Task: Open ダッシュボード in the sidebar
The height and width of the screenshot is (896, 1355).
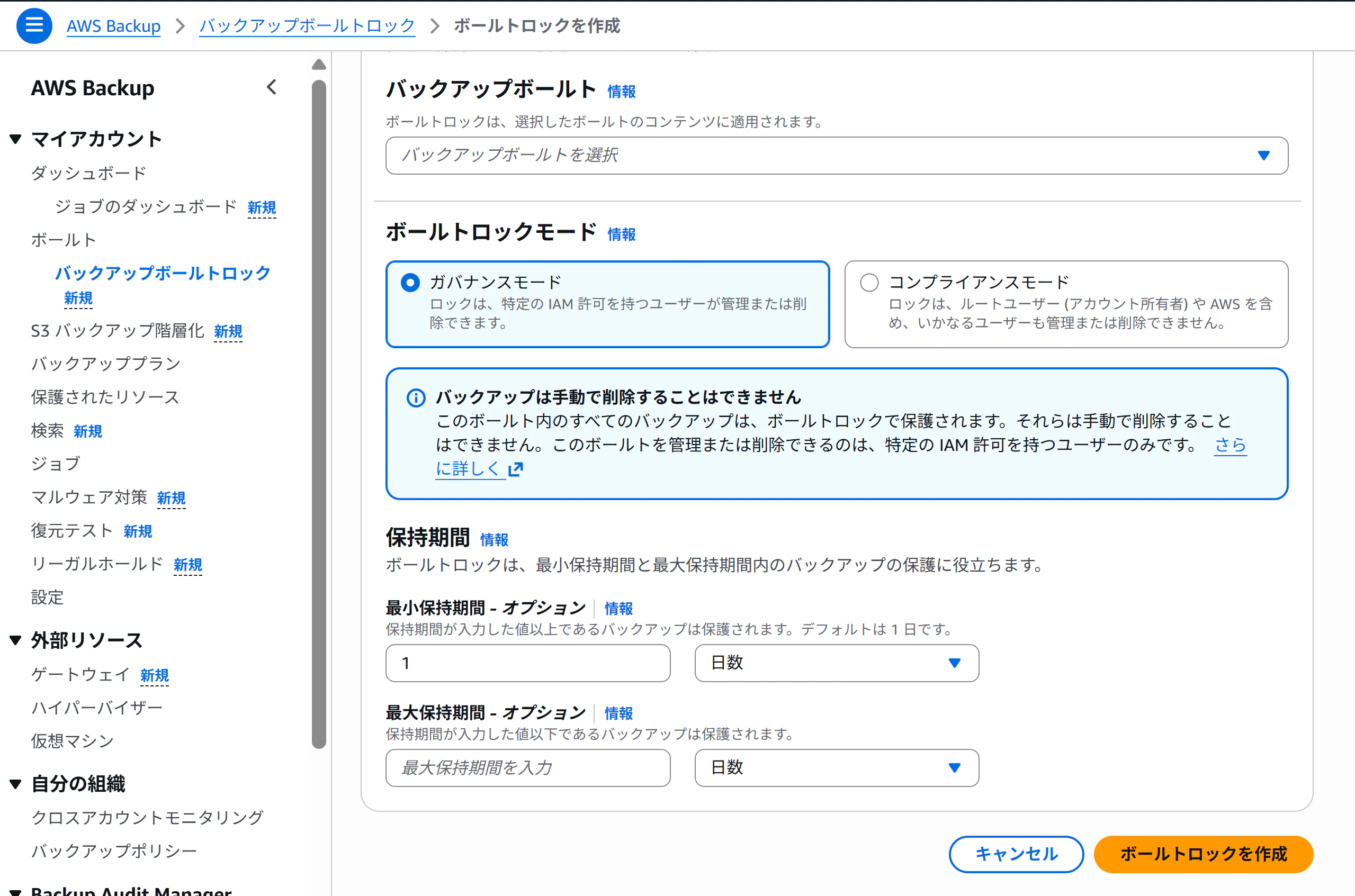Action: coord(88,173)
